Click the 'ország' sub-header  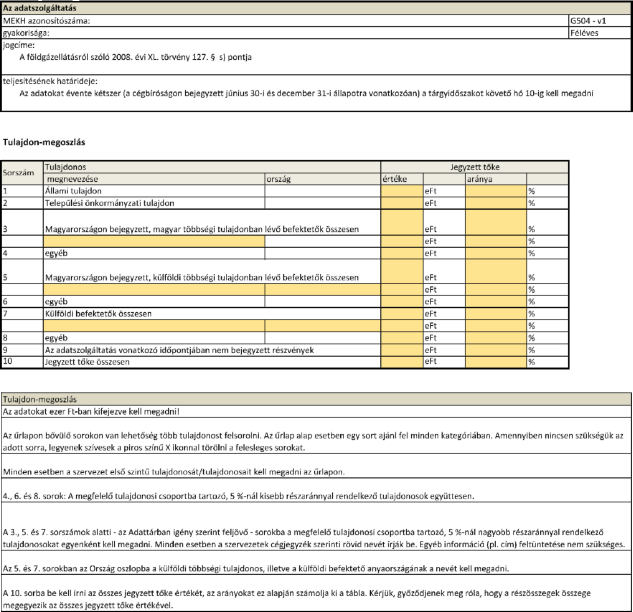click(x=323, y=179)
